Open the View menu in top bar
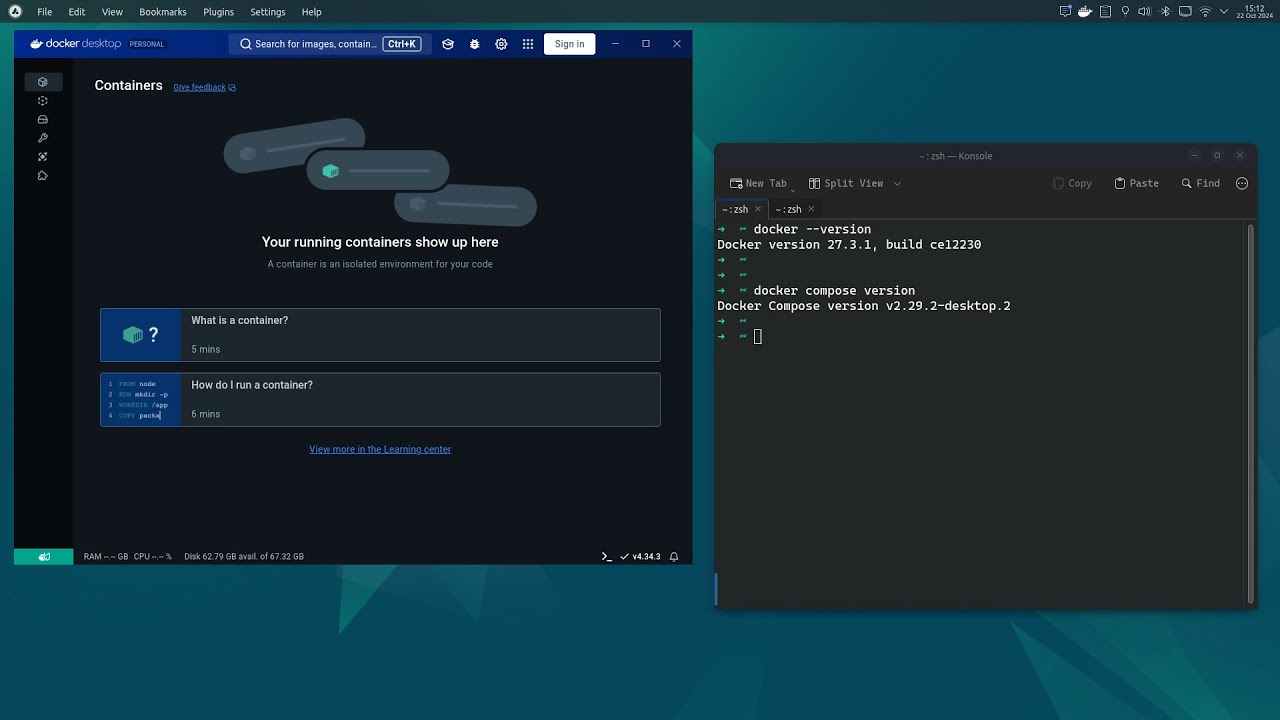The width and height of the screenshot is (1280, 720). pos(112,12)
